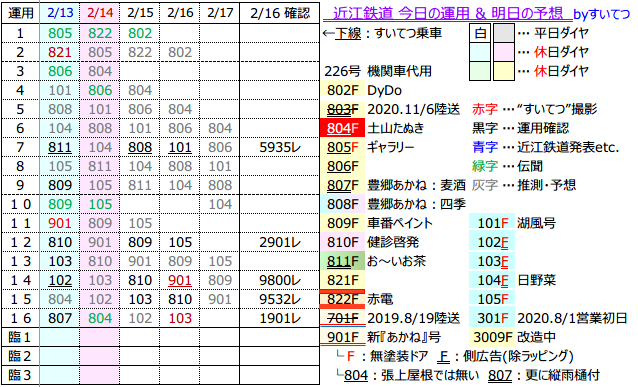Click the 802F legend cell
This screenshot has height=387, width=638.
tap(343, 90)
